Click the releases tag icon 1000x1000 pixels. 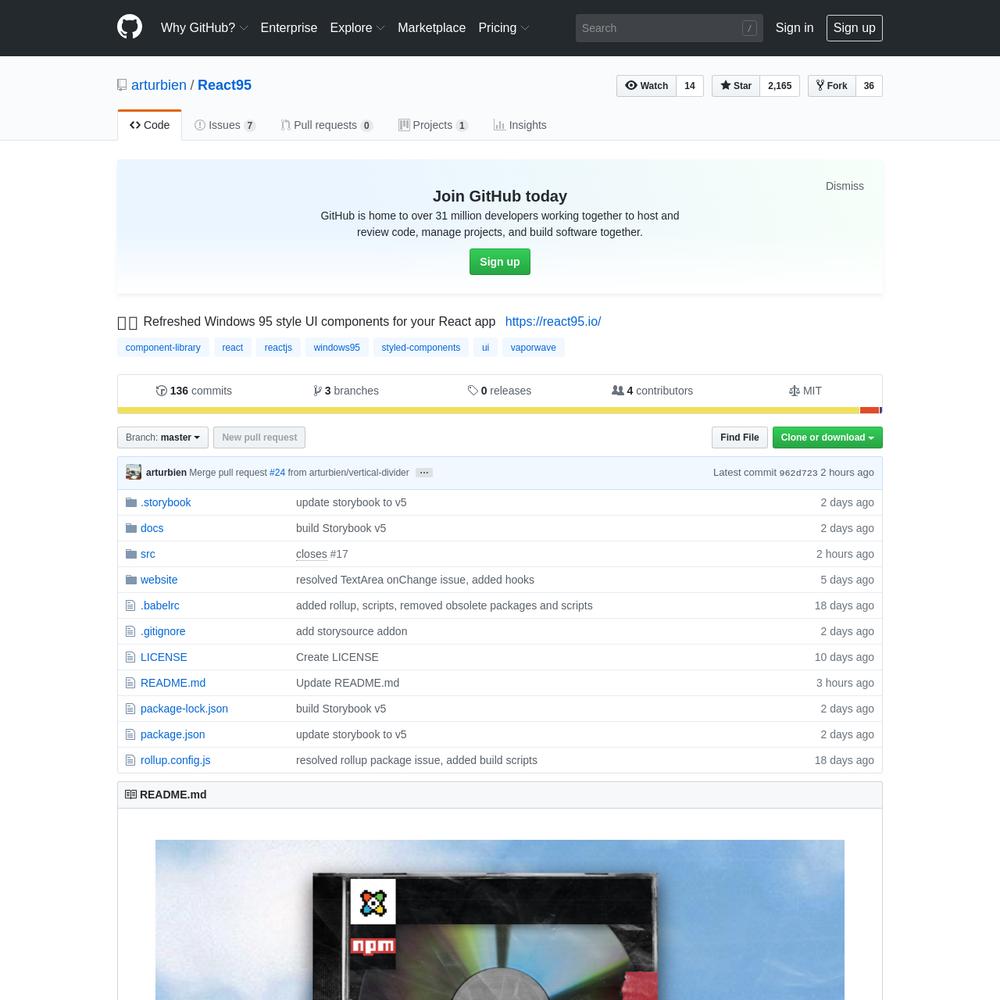473,390
